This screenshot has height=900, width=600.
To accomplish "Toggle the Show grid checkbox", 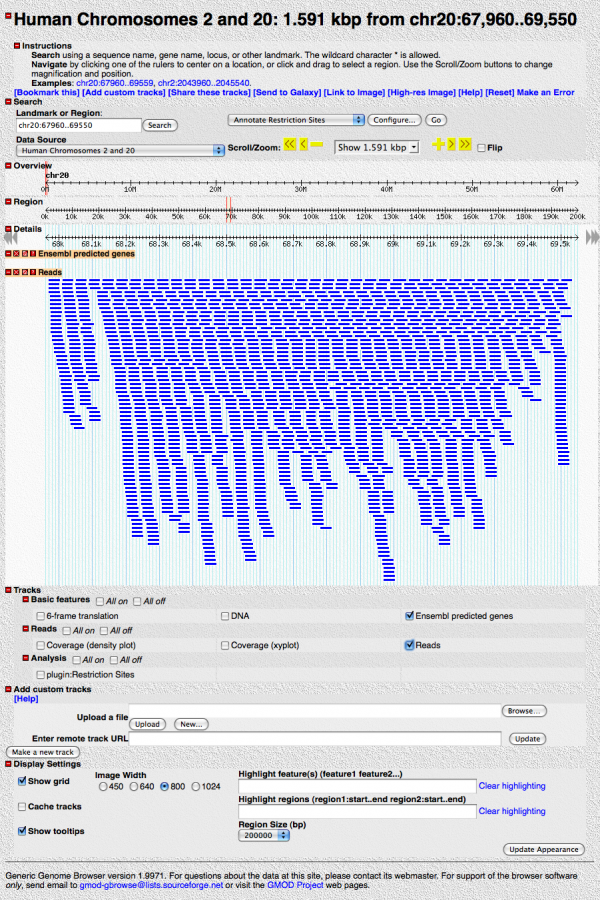I will 22,781.
